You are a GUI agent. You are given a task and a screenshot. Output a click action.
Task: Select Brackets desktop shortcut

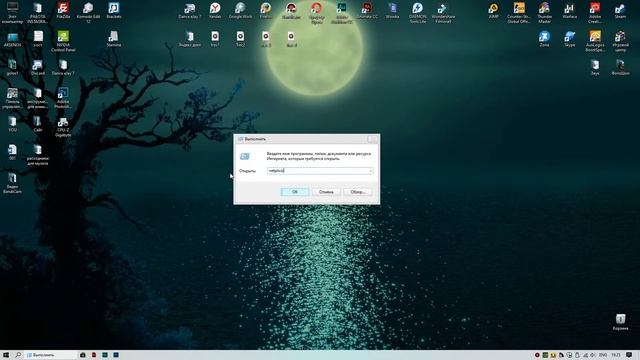(113, 10)
